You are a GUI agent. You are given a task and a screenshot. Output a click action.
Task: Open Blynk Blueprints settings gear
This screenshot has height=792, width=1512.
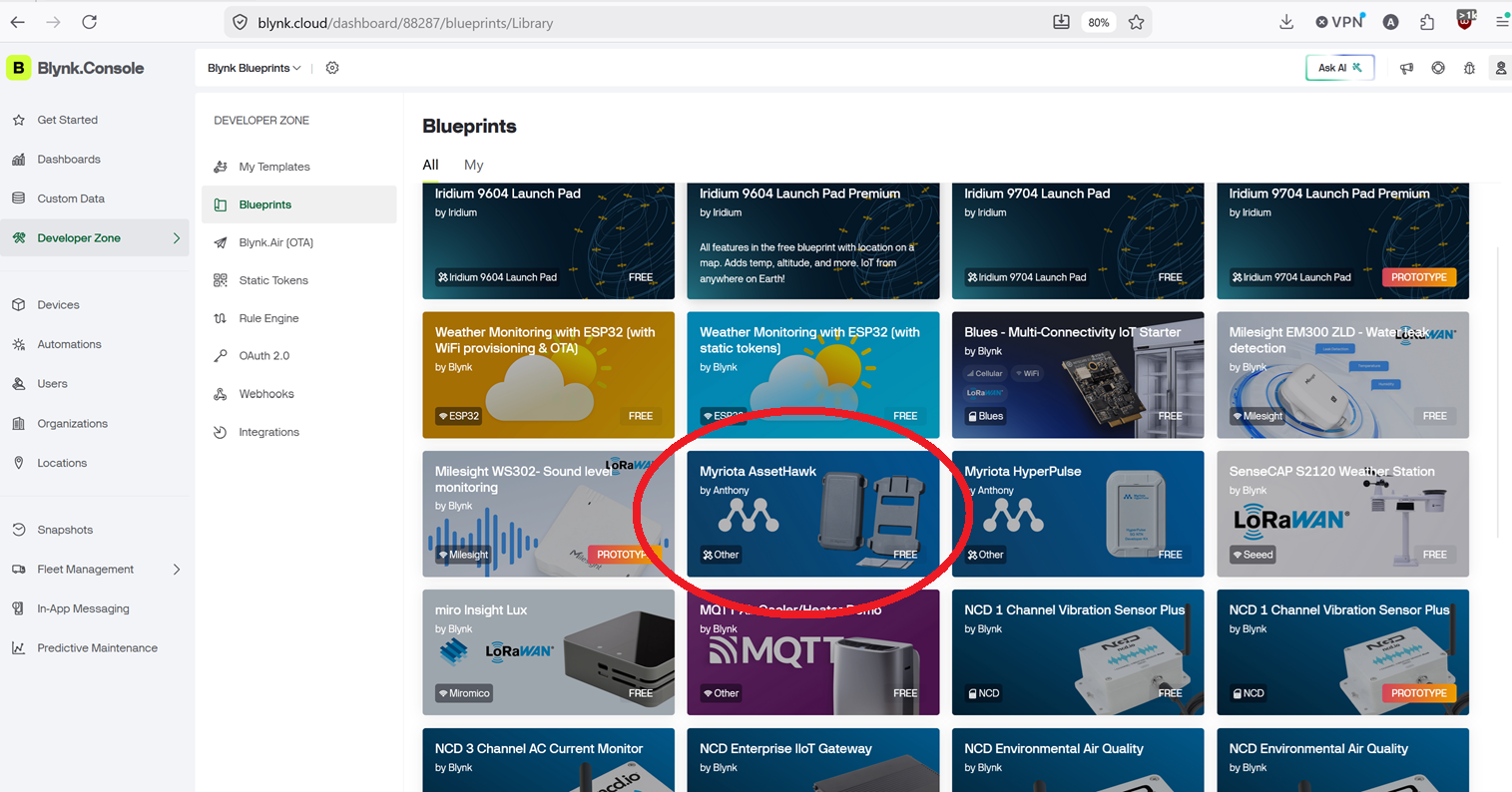332,68
